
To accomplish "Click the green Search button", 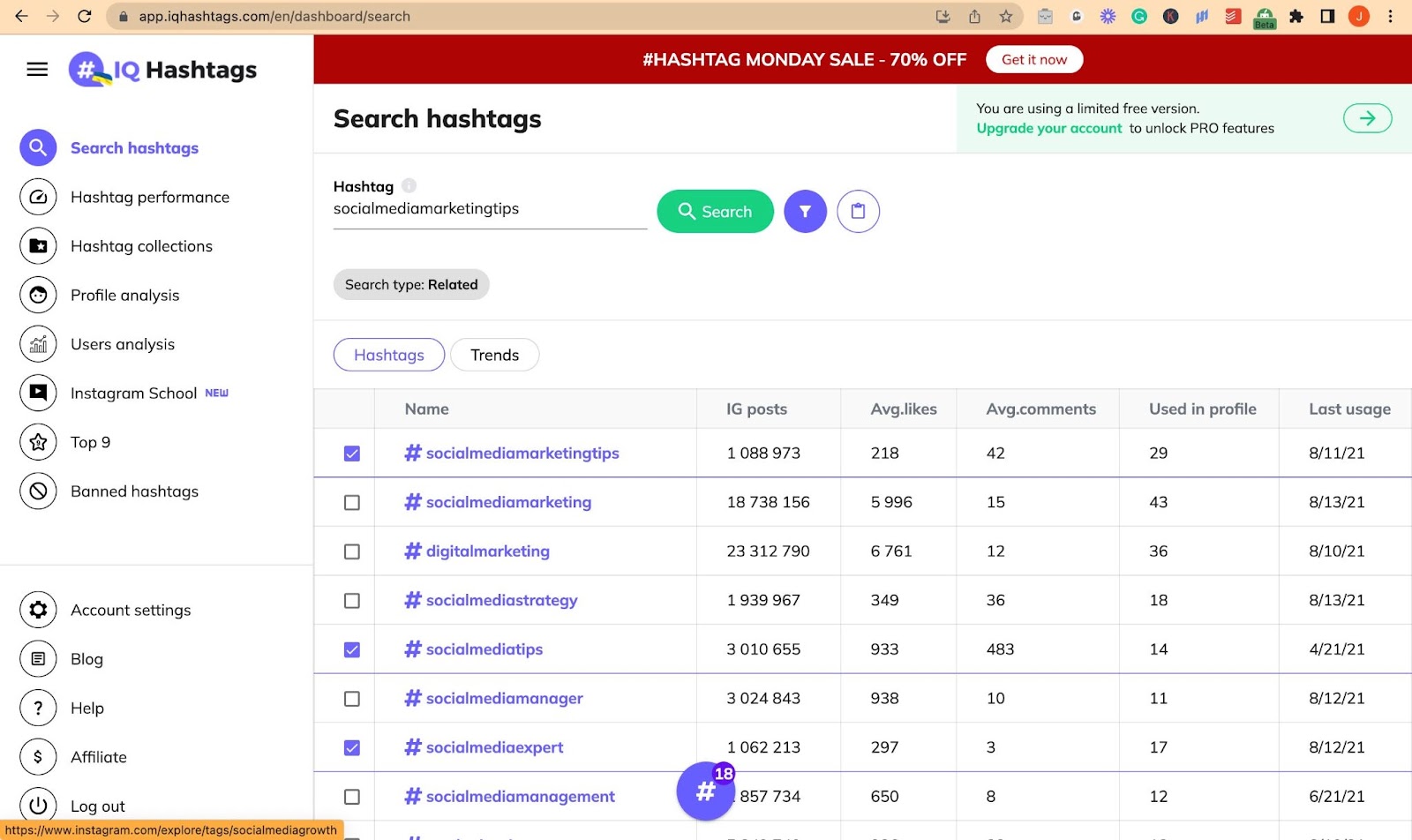I will click(716, 212).
